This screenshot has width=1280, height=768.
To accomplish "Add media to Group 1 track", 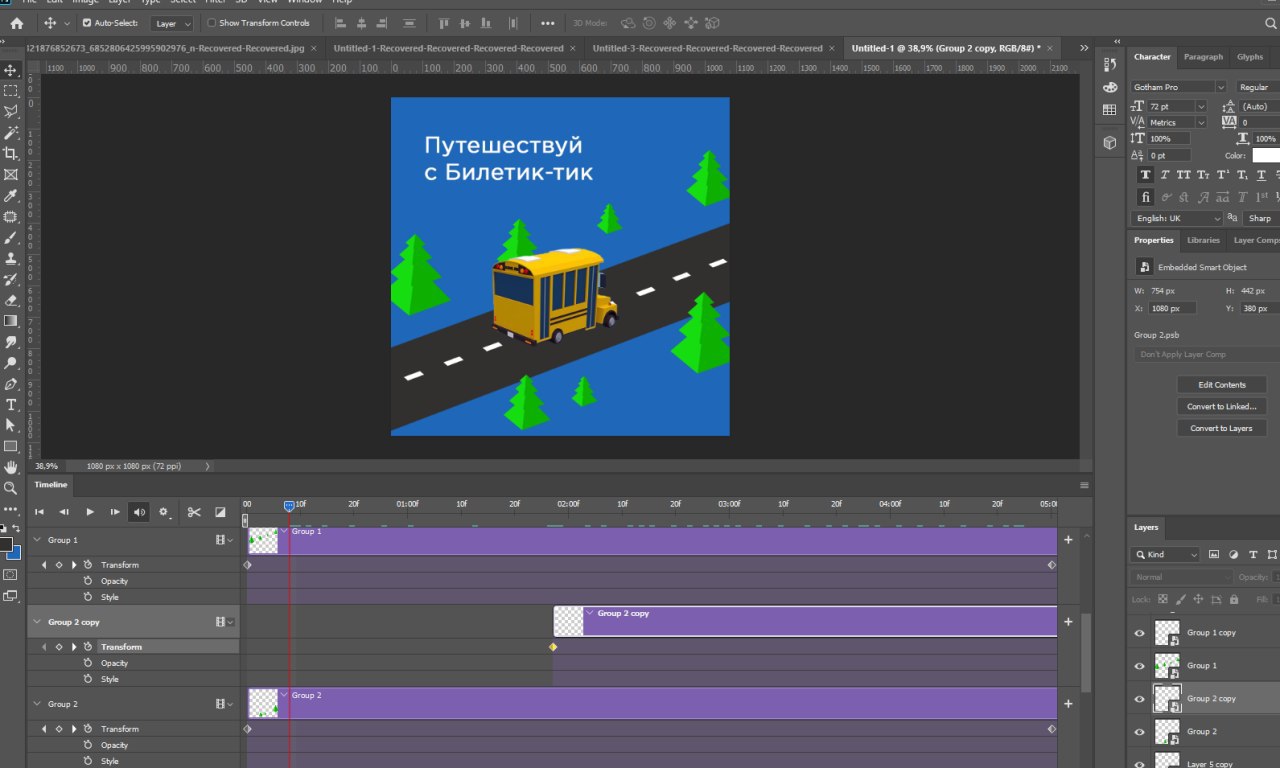I will click(x=1068, y=540).
